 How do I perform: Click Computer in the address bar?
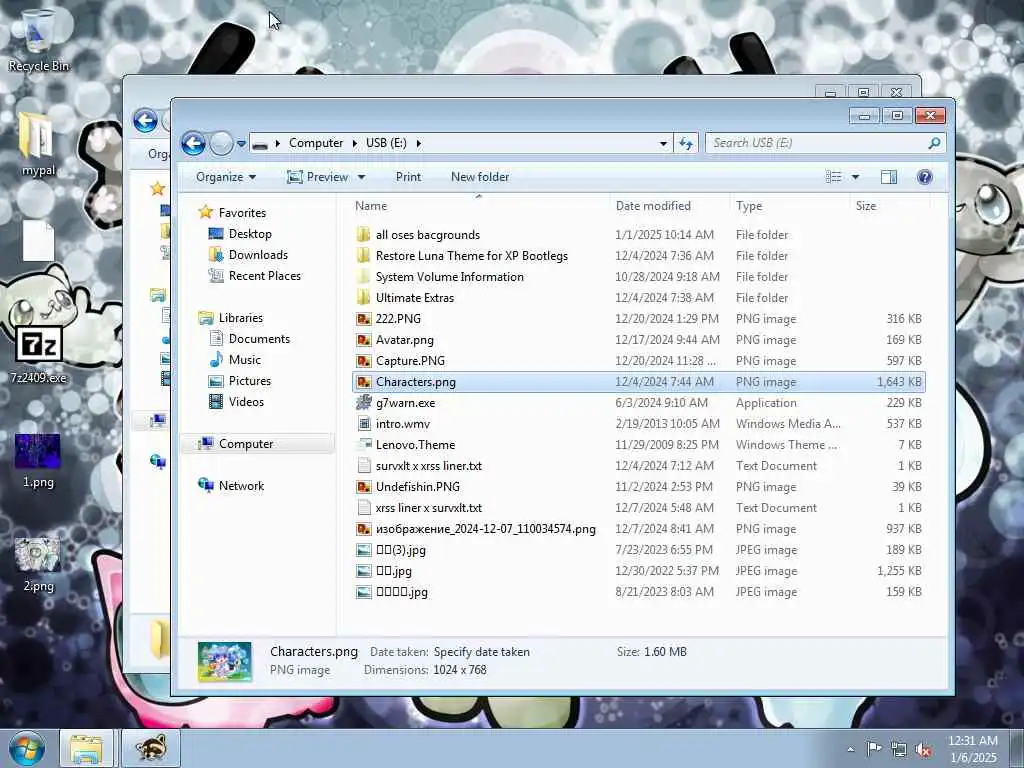pyautogui.click(x=316, y=142)
